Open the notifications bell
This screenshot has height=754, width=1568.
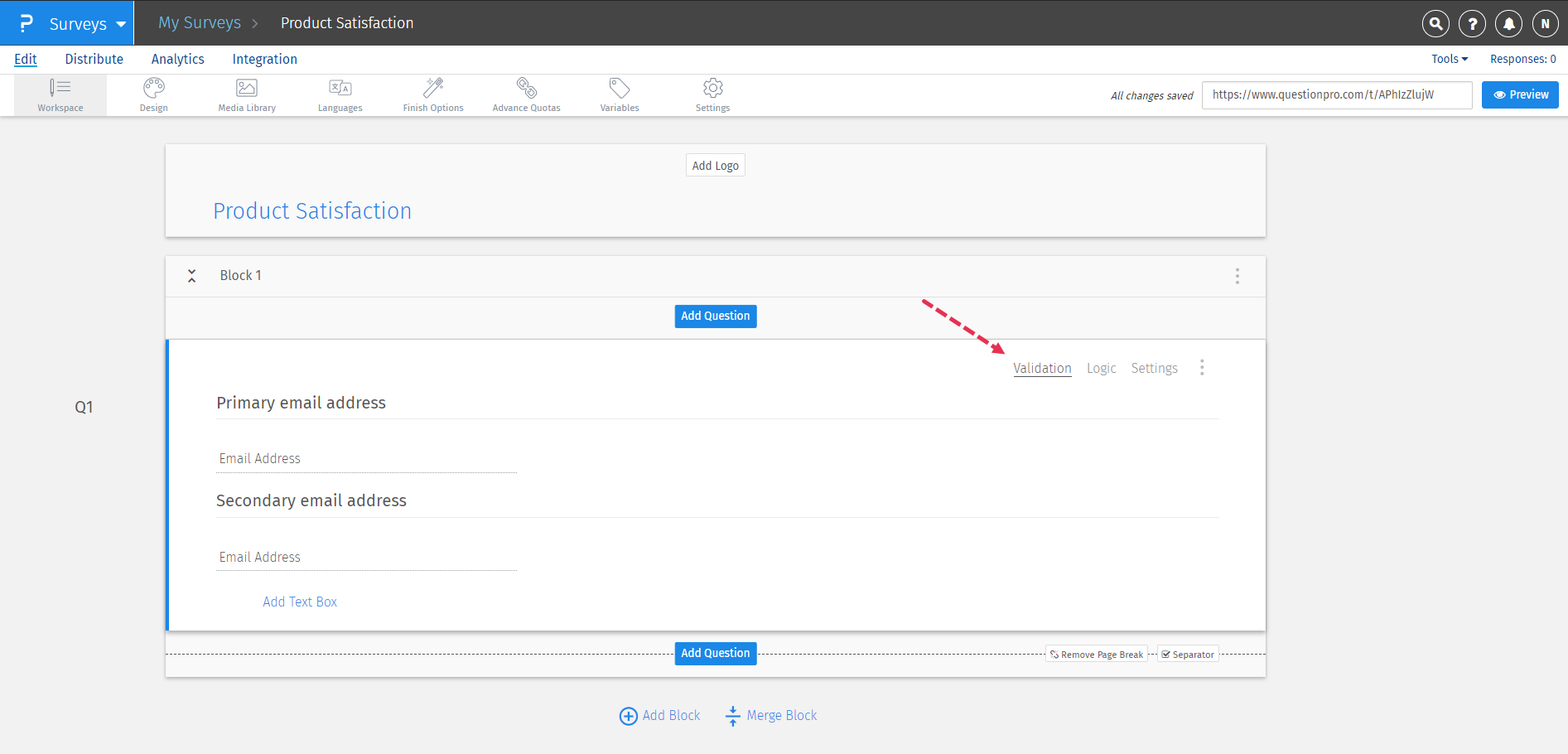[x=1508, y=23]
